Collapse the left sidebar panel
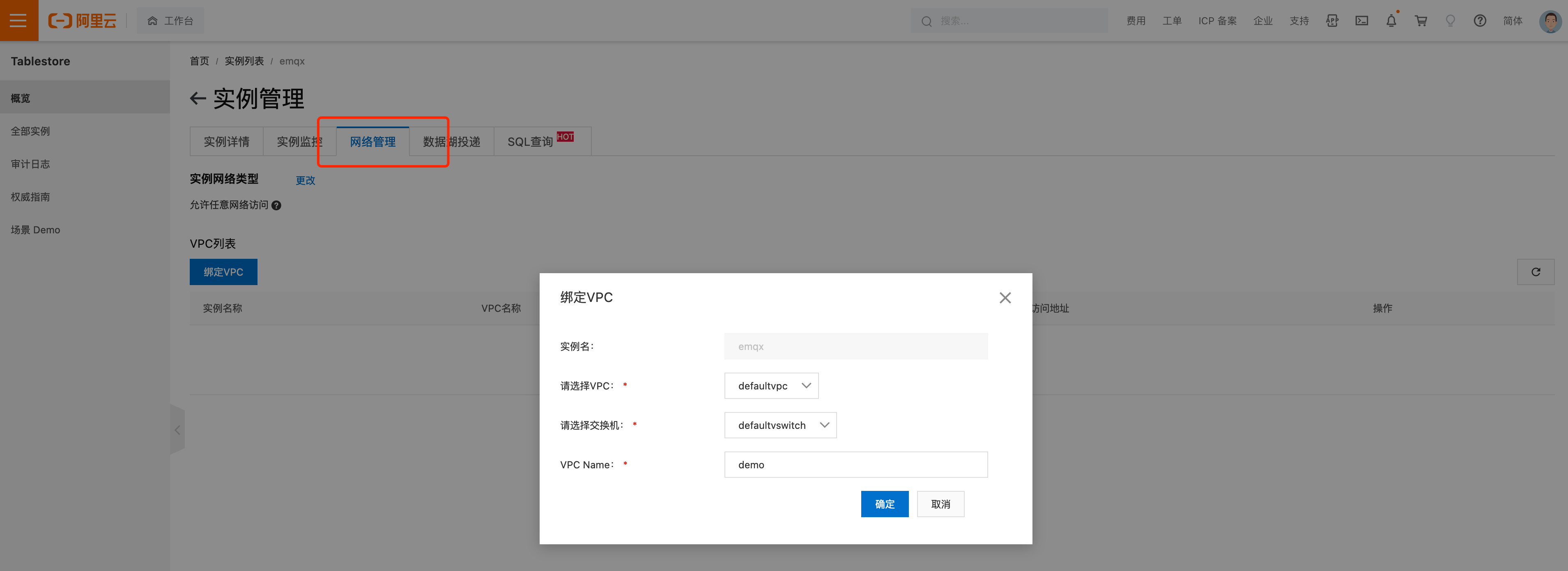The width and height of the screenshot is (1568, 571). (177, 430)
